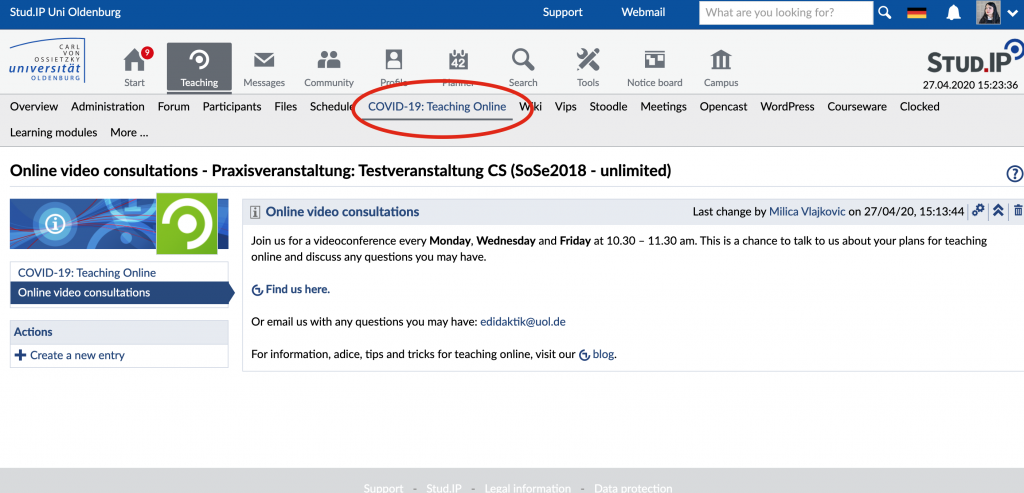
Task: Open help question mark icon
Action: click(1014, 174)
